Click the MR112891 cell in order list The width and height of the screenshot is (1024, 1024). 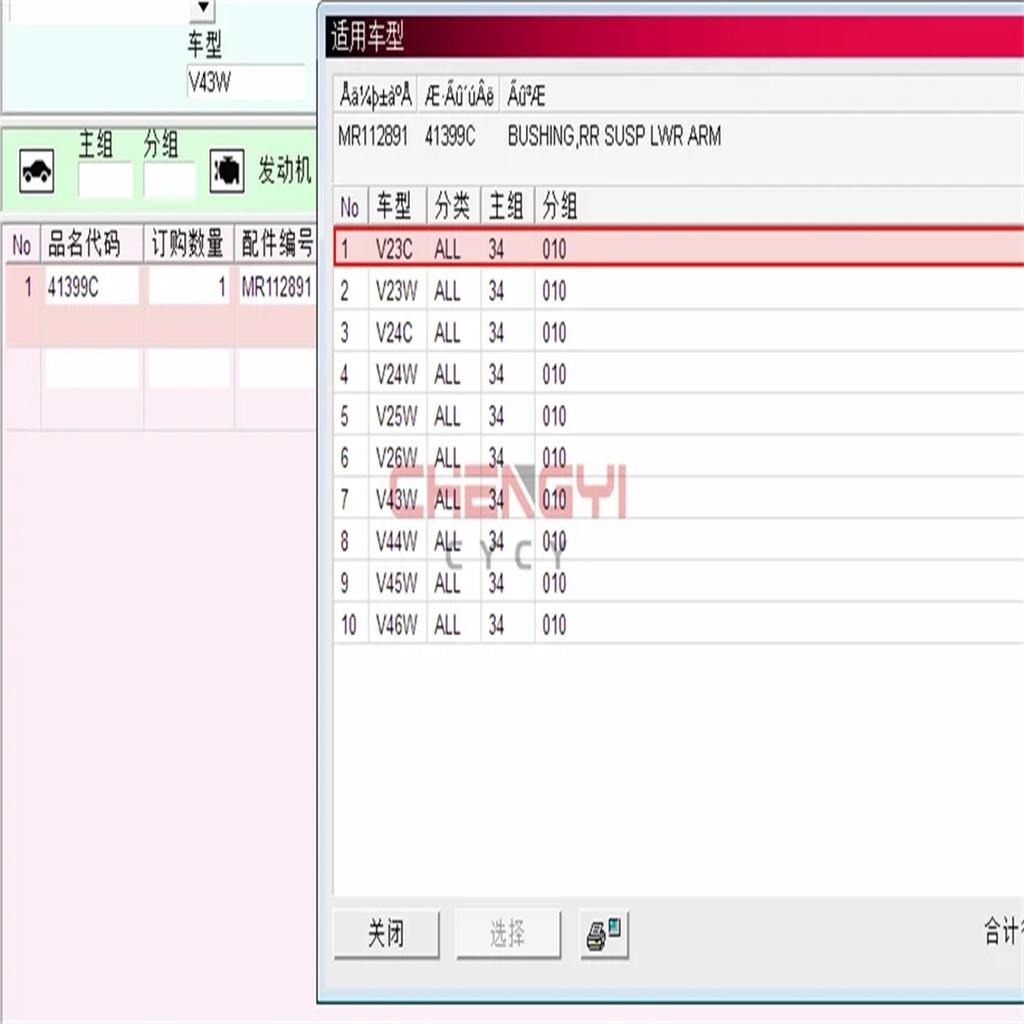277,286
